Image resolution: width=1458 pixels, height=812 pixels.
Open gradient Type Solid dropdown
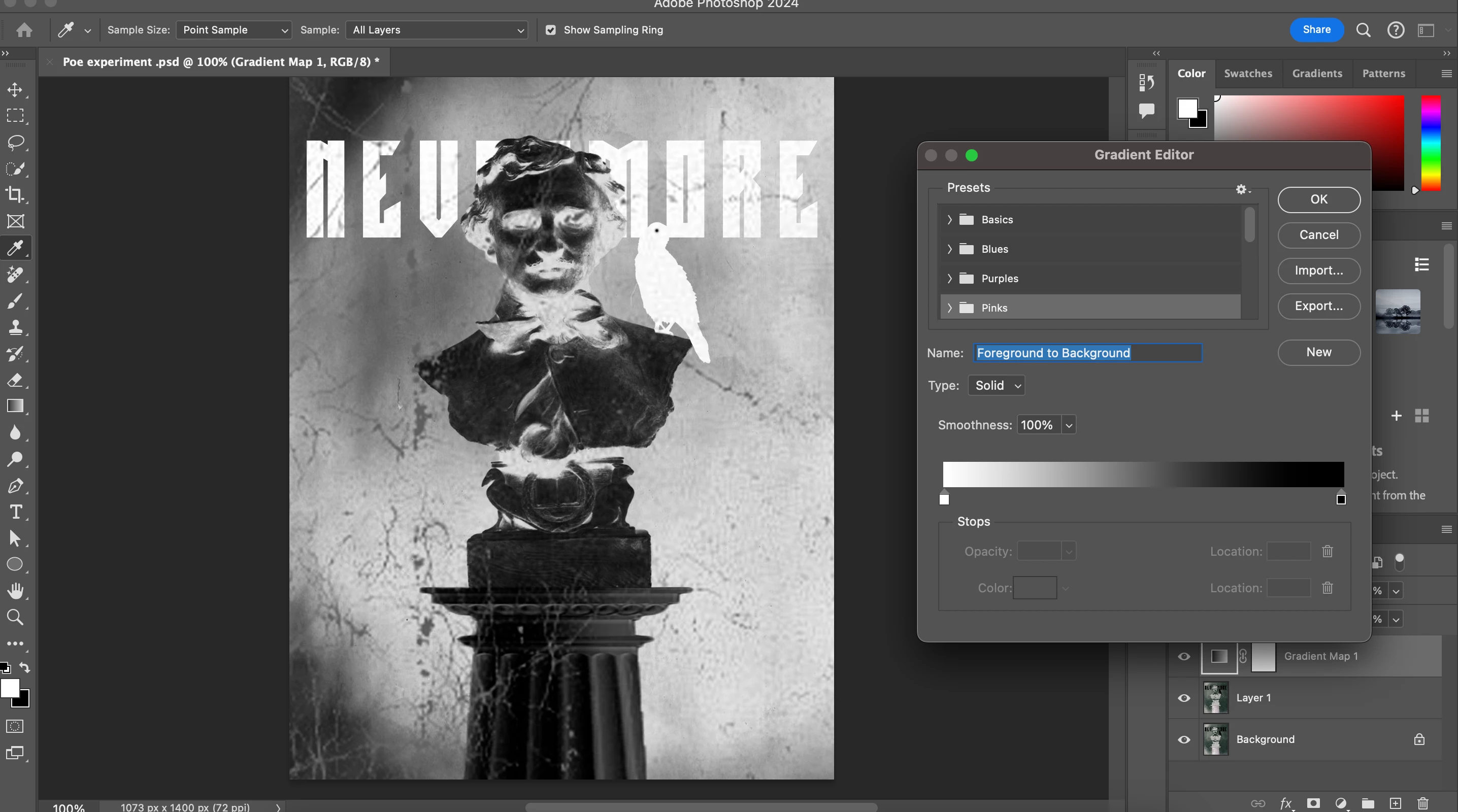pyautogui.click(x=997, y=385)
